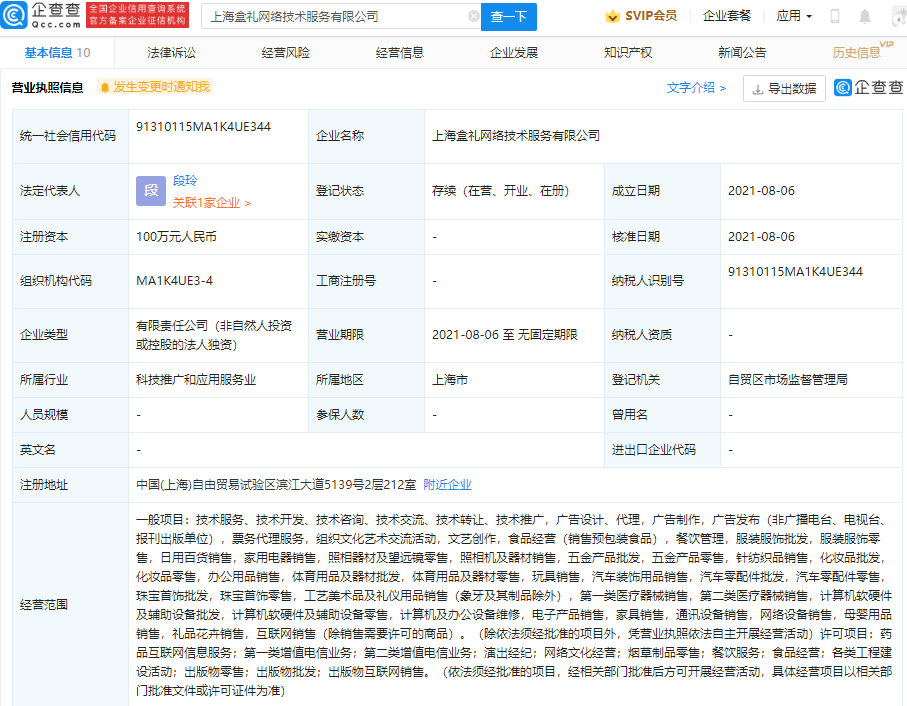Image resolution: width=907 pixels, height=706 pixels.
Task: Click the 营业执照信息 section heading
Action: 47,87
